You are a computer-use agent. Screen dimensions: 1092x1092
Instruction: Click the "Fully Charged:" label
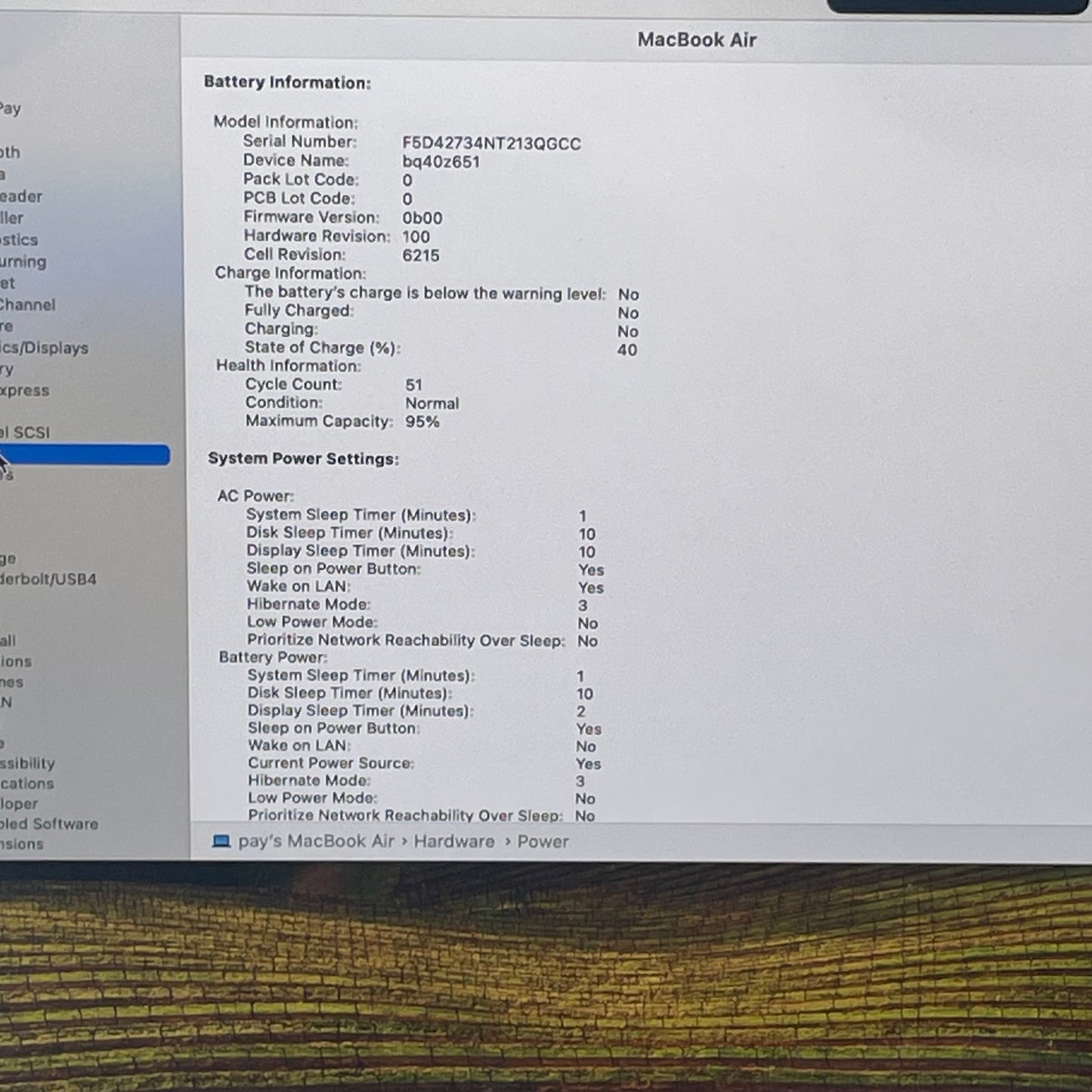click(299, 311)
